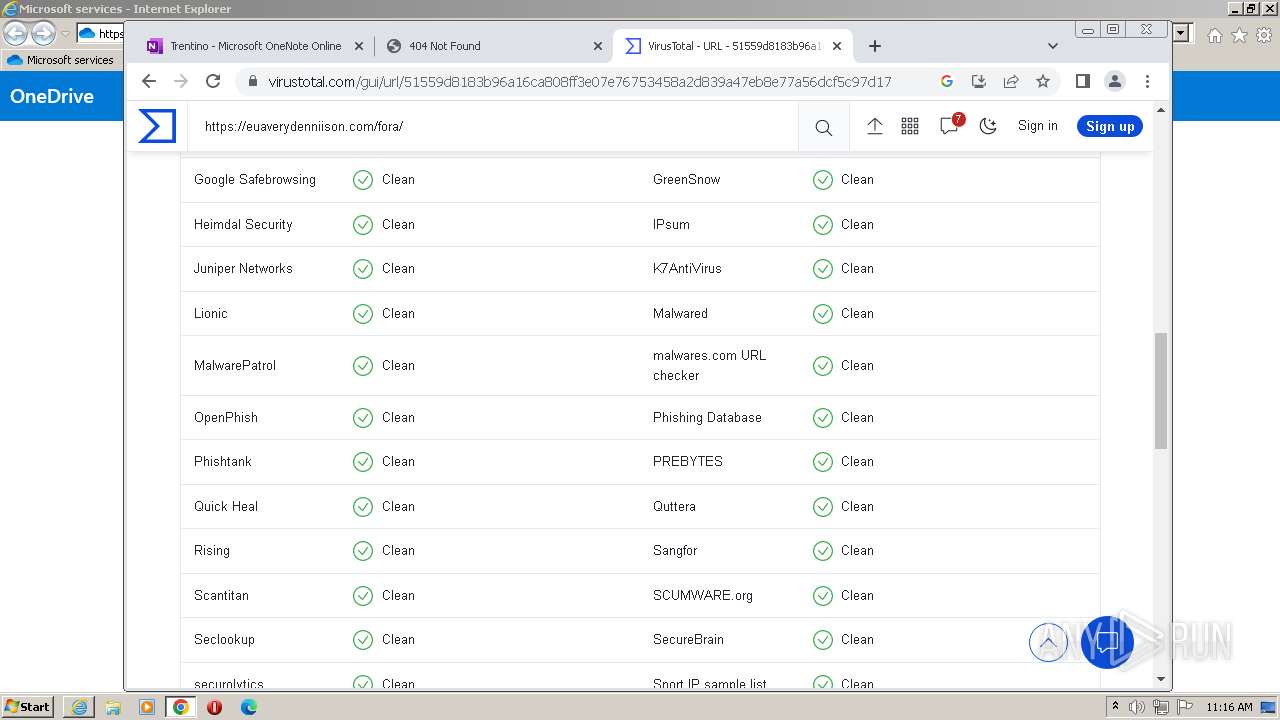Click the share page icon in address bar
The width and height of the screenshot is (1280, 720).
(1011, 81)
